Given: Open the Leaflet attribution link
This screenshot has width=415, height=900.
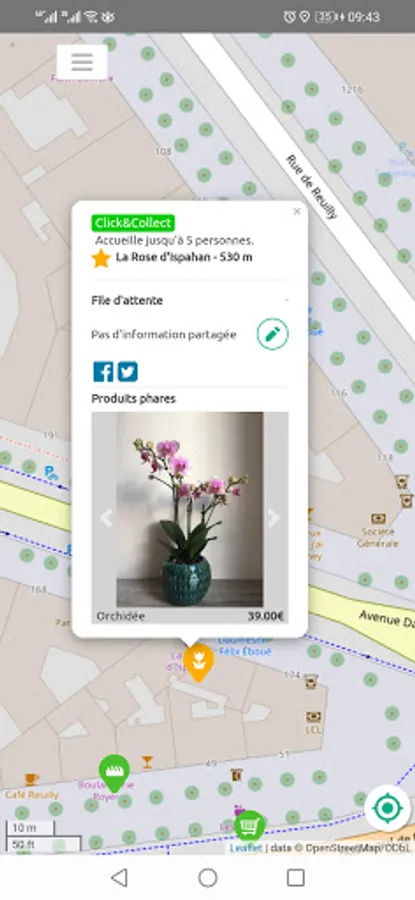Looking at the screenshot, I should [246, 848].
